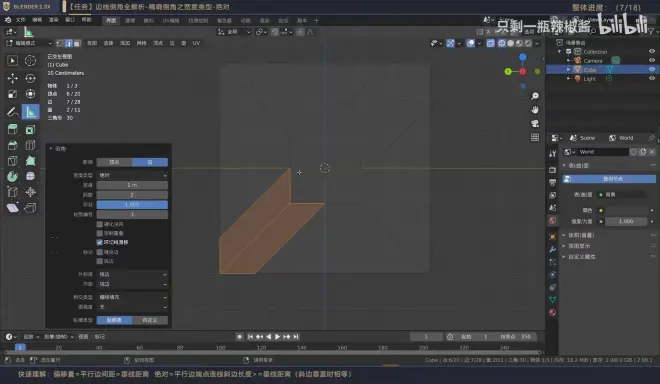Open the 宽度类型 dropdown showing 绝对
This screenshot has height=384, width=660.
tap(132, 175)
